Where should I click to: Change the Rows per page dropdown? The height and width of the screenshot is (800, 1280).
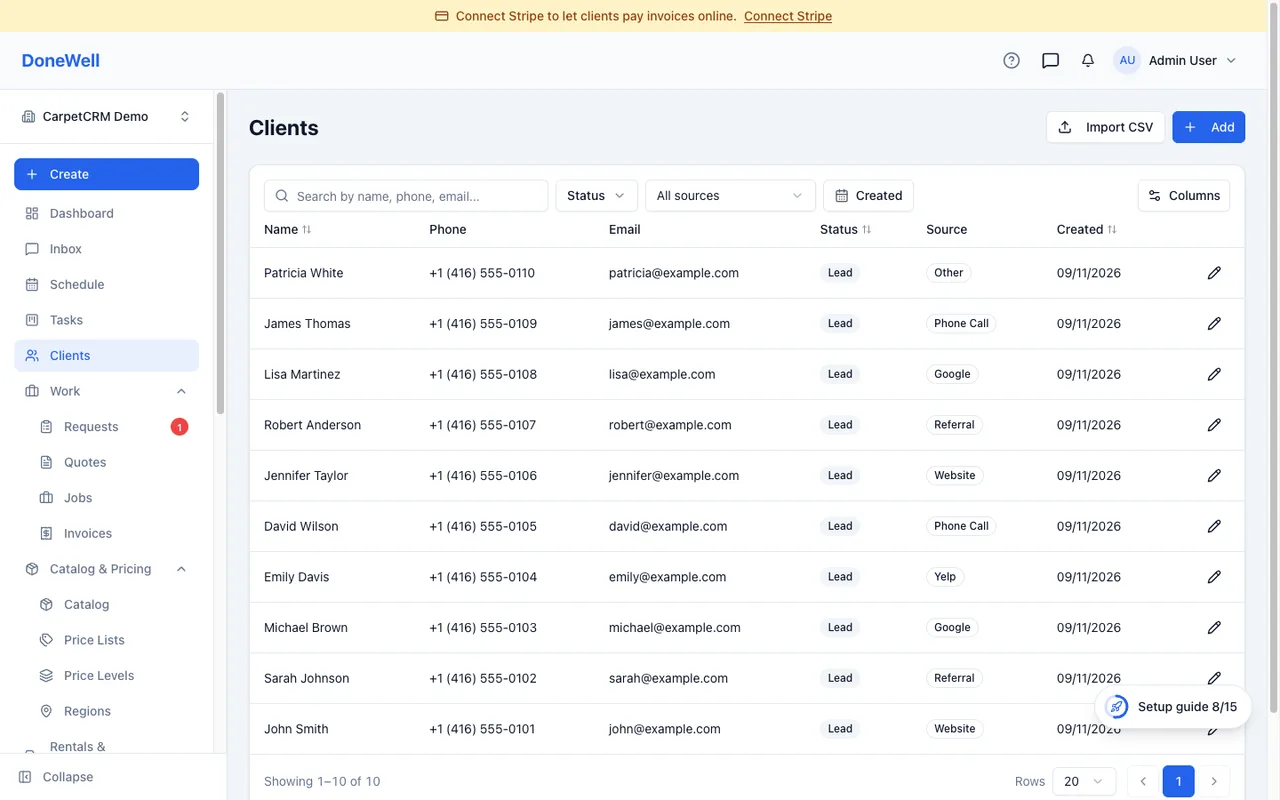point(1085,781)
